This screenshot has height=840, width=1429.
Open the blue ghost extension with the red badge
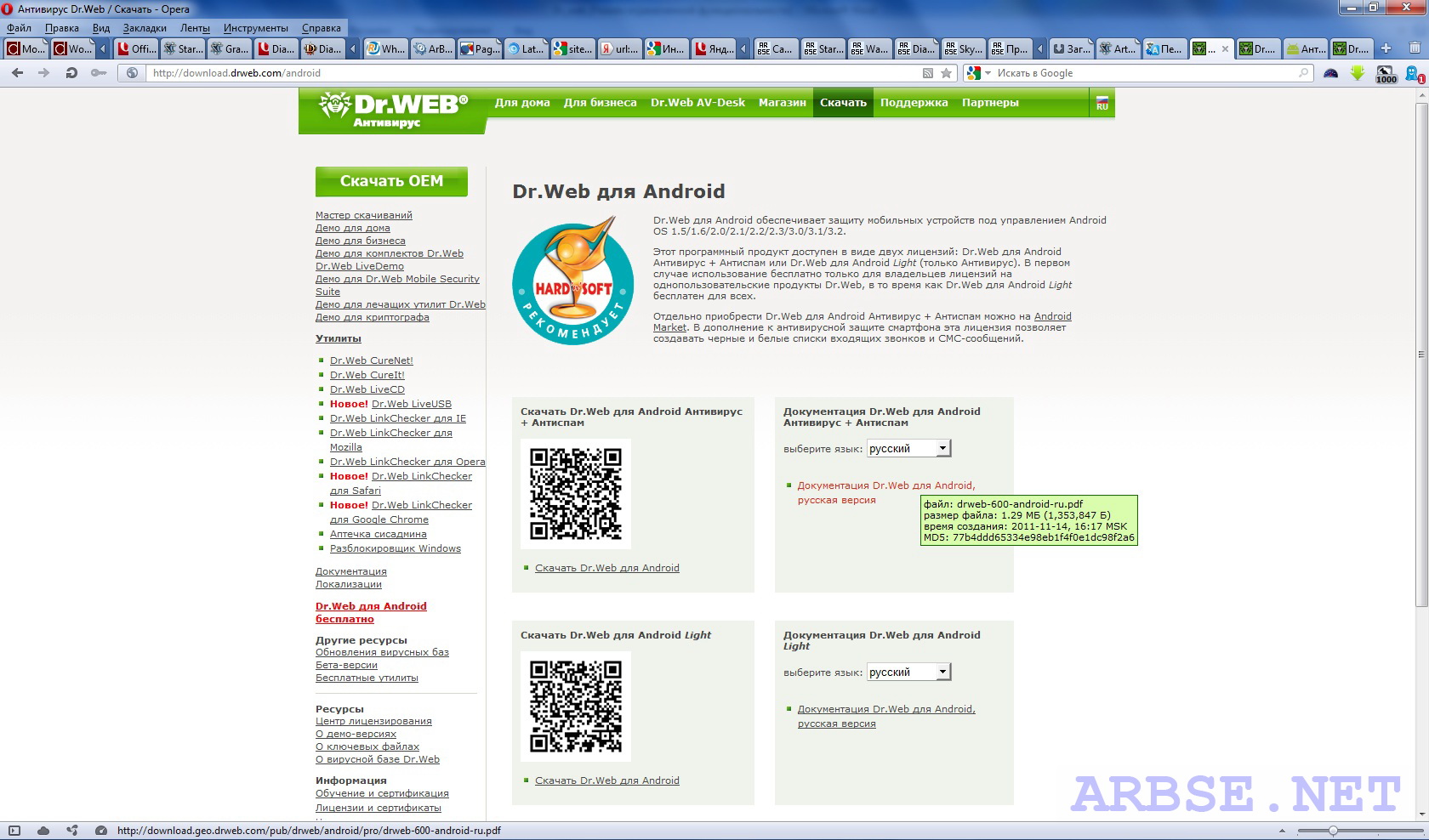pos(1413,74)
